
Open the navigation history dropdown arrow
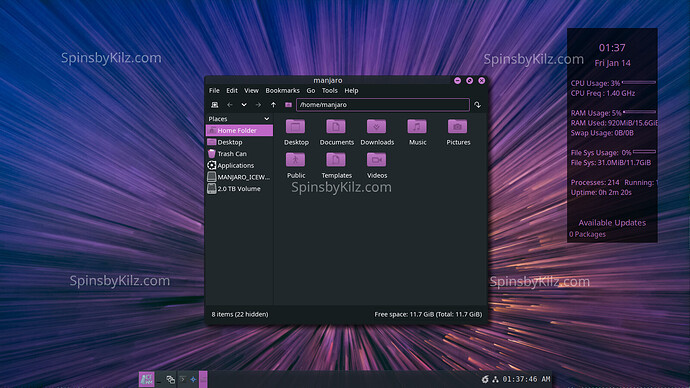click(x=244, y=105)
